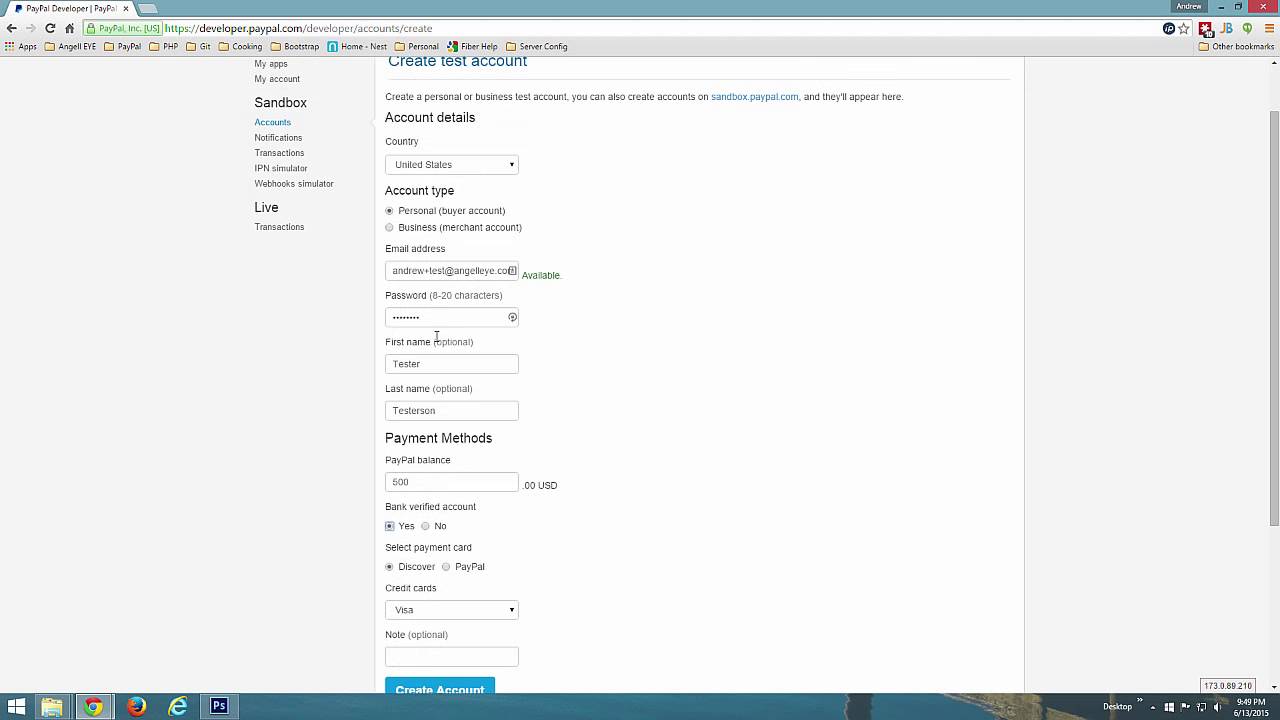Screen dimensions: 1280x720
Task: Open the PayPal bookmarks folder
Action: coord(123,46)
